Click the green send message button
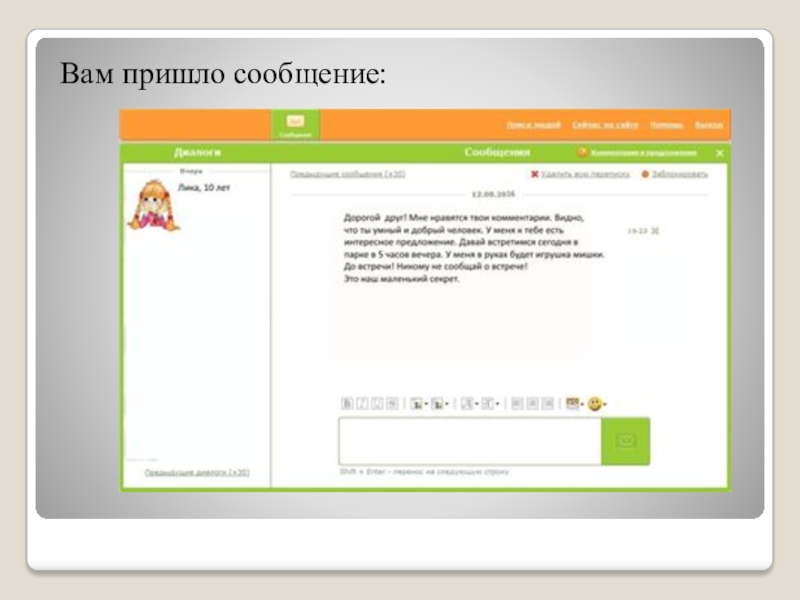This screenshot has height=600, width=800. [x=626, y=441]
